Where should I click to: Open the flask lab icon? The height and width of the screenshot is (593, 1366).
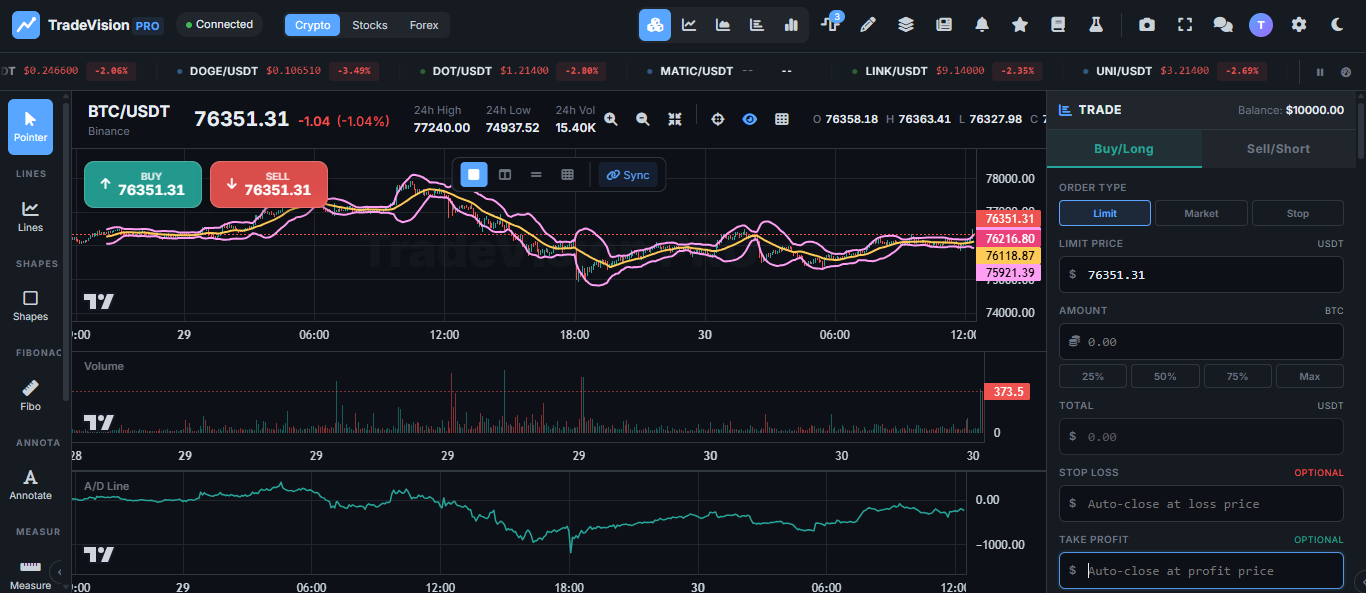1096,25
